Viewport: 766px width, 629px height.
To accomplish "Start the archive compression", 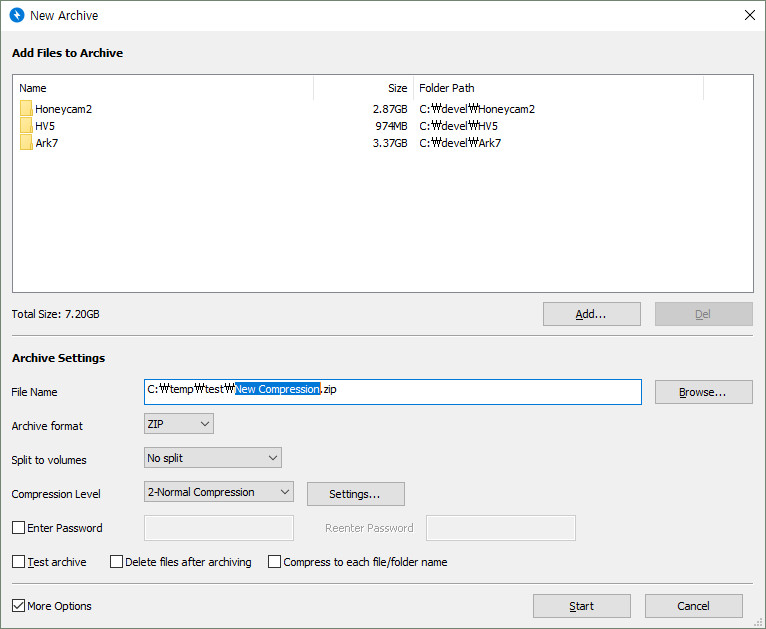I will click(x=582, y=606).
